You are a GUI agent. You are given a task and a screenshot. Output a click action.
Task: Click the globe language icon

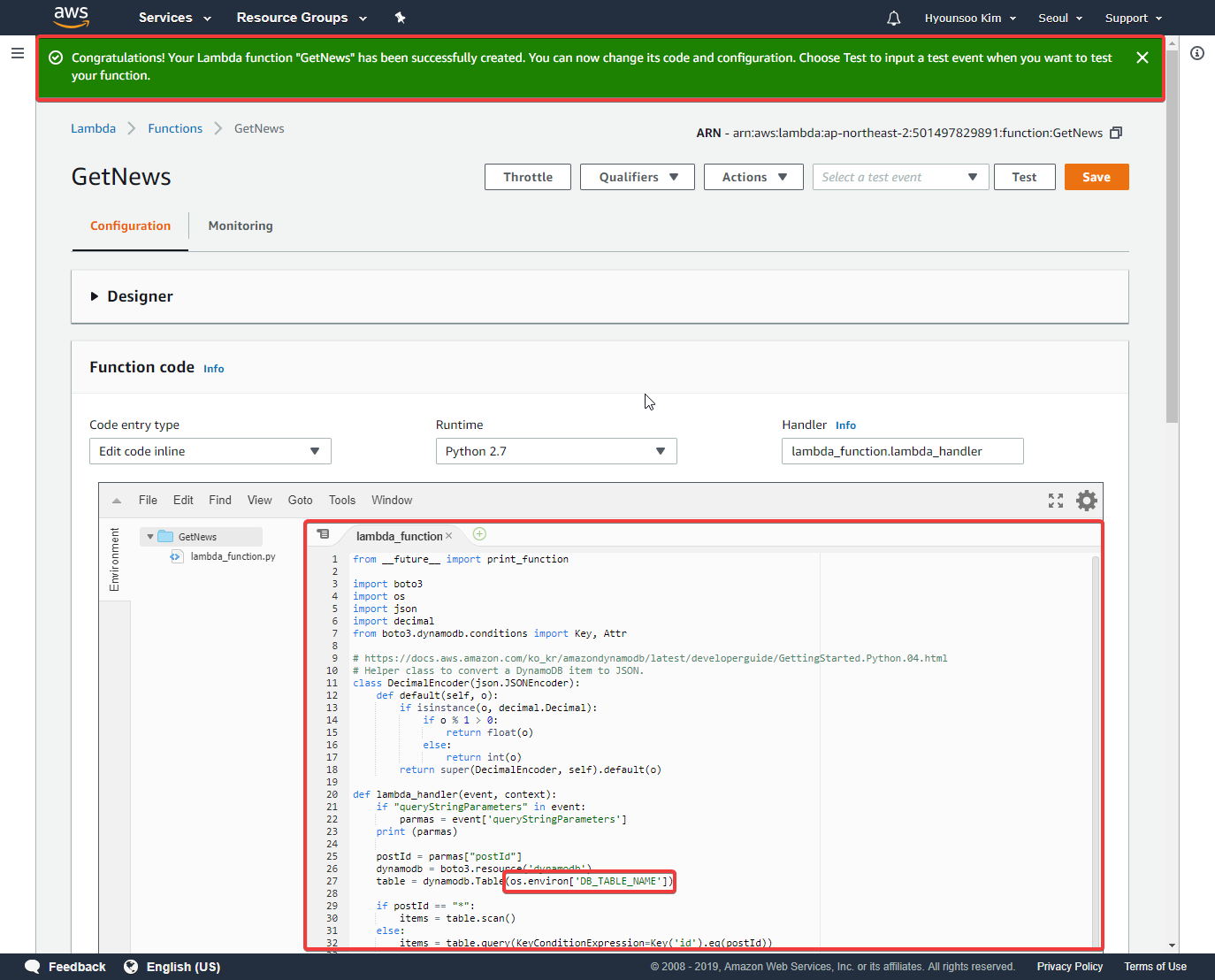pos(131,966)
